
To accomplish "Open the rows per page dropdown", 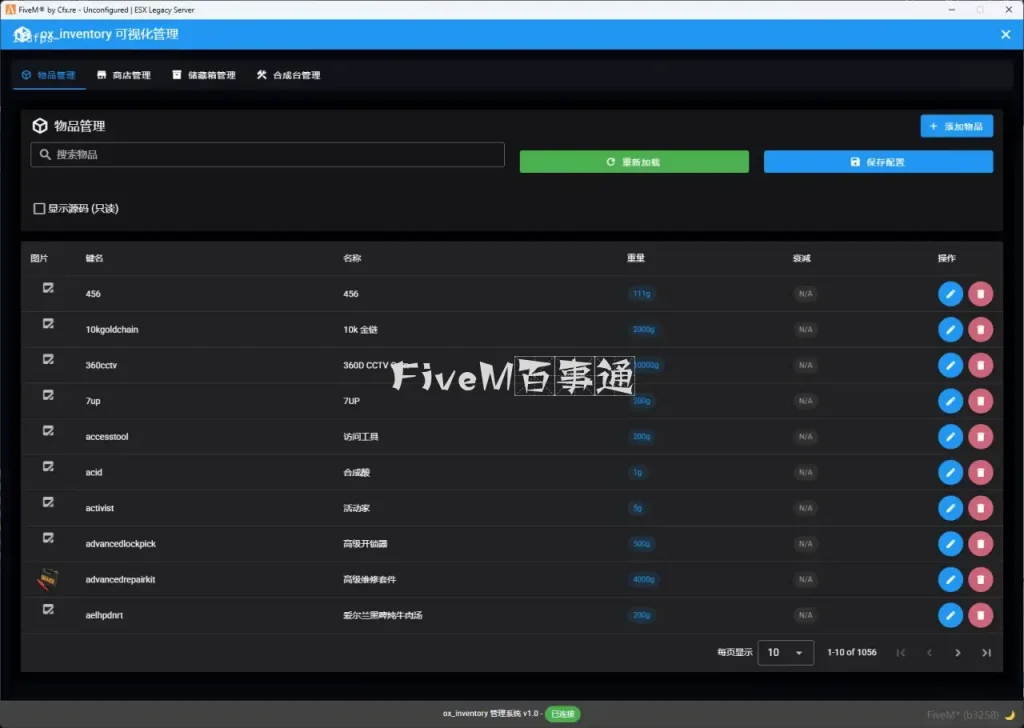I will click(785, 653).
